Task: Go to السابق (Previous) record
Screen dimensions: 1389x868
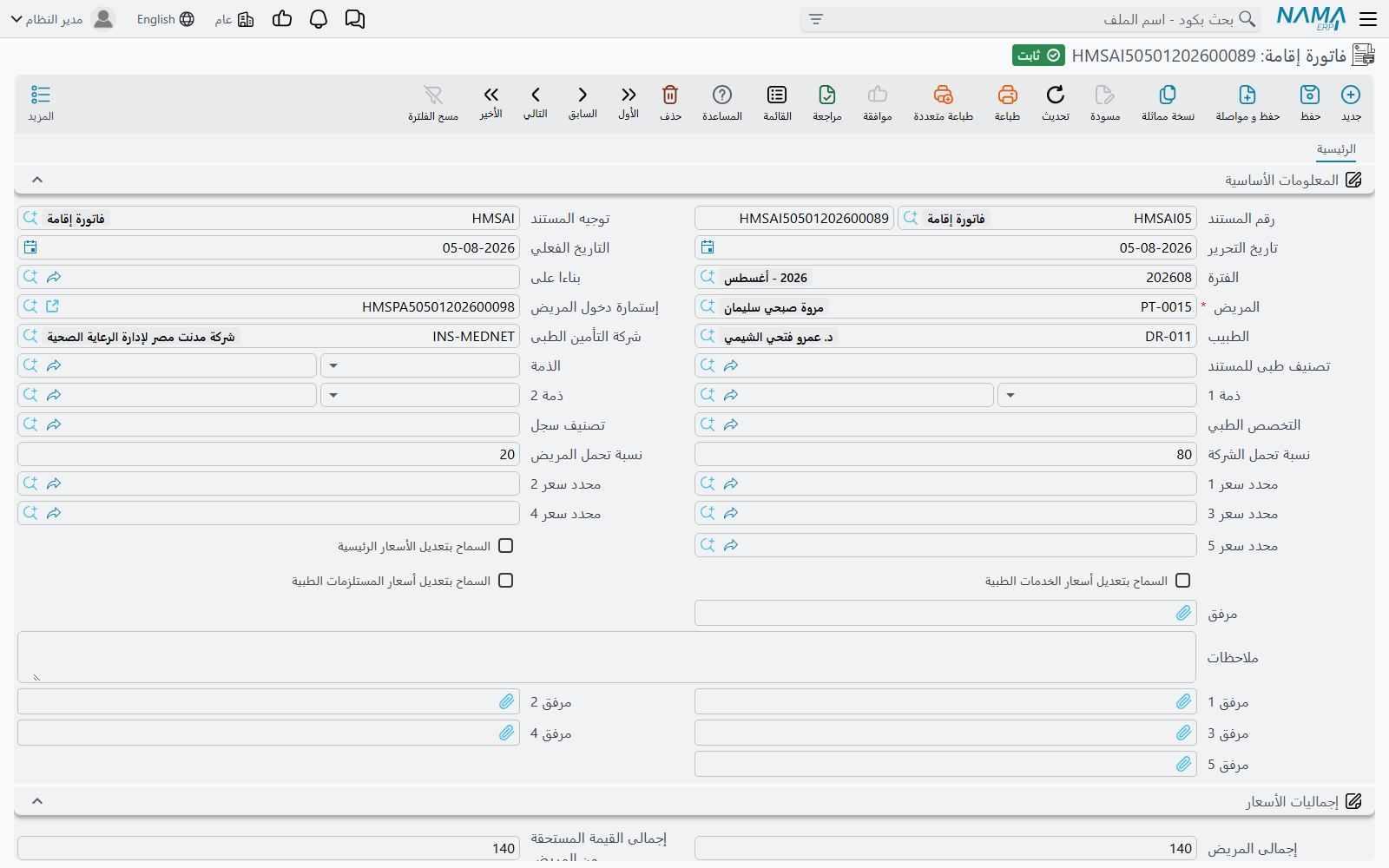Action: [583, 95]
